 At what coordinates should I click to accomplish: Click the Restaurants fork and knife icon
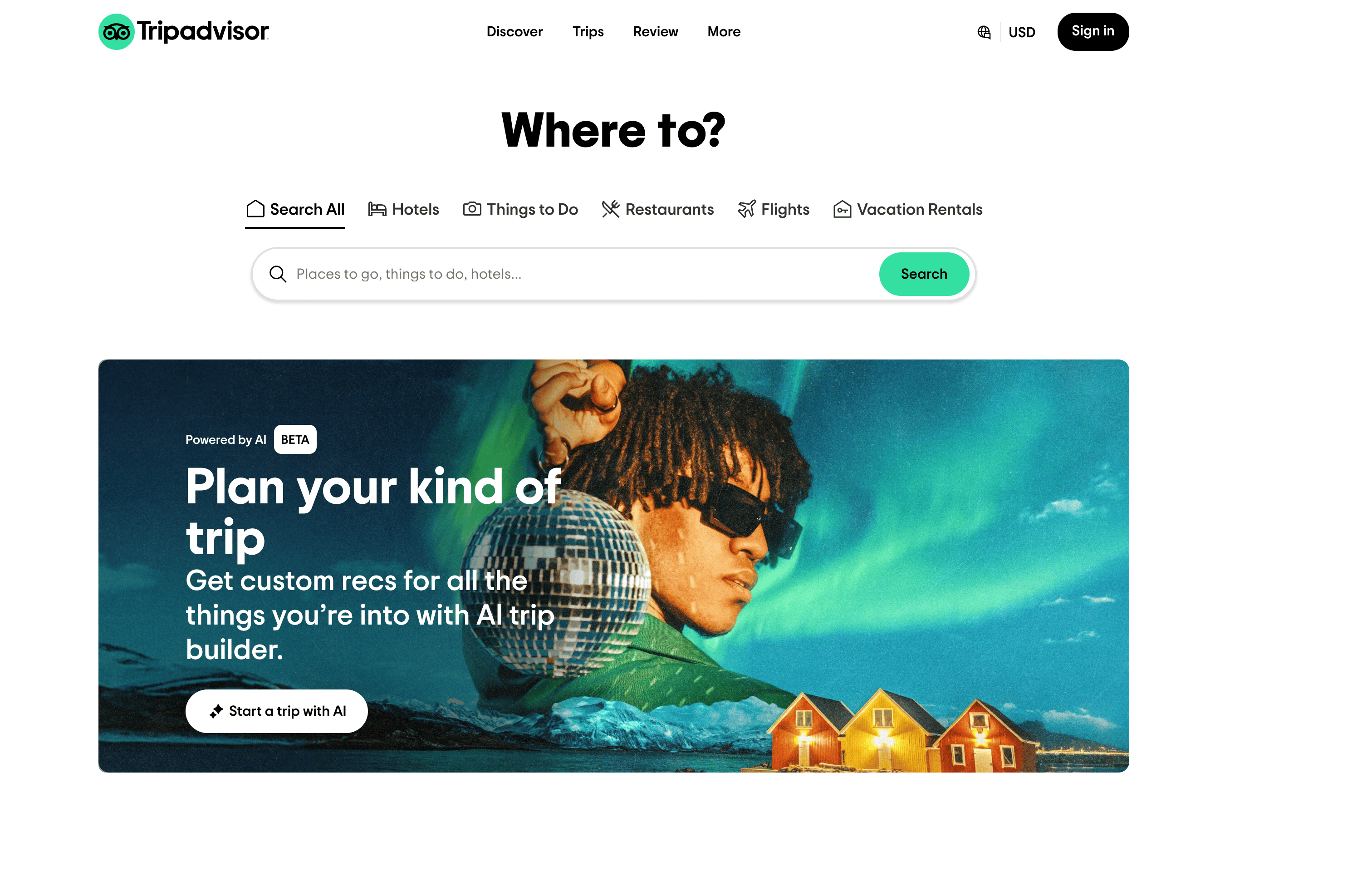click(611, 209)
